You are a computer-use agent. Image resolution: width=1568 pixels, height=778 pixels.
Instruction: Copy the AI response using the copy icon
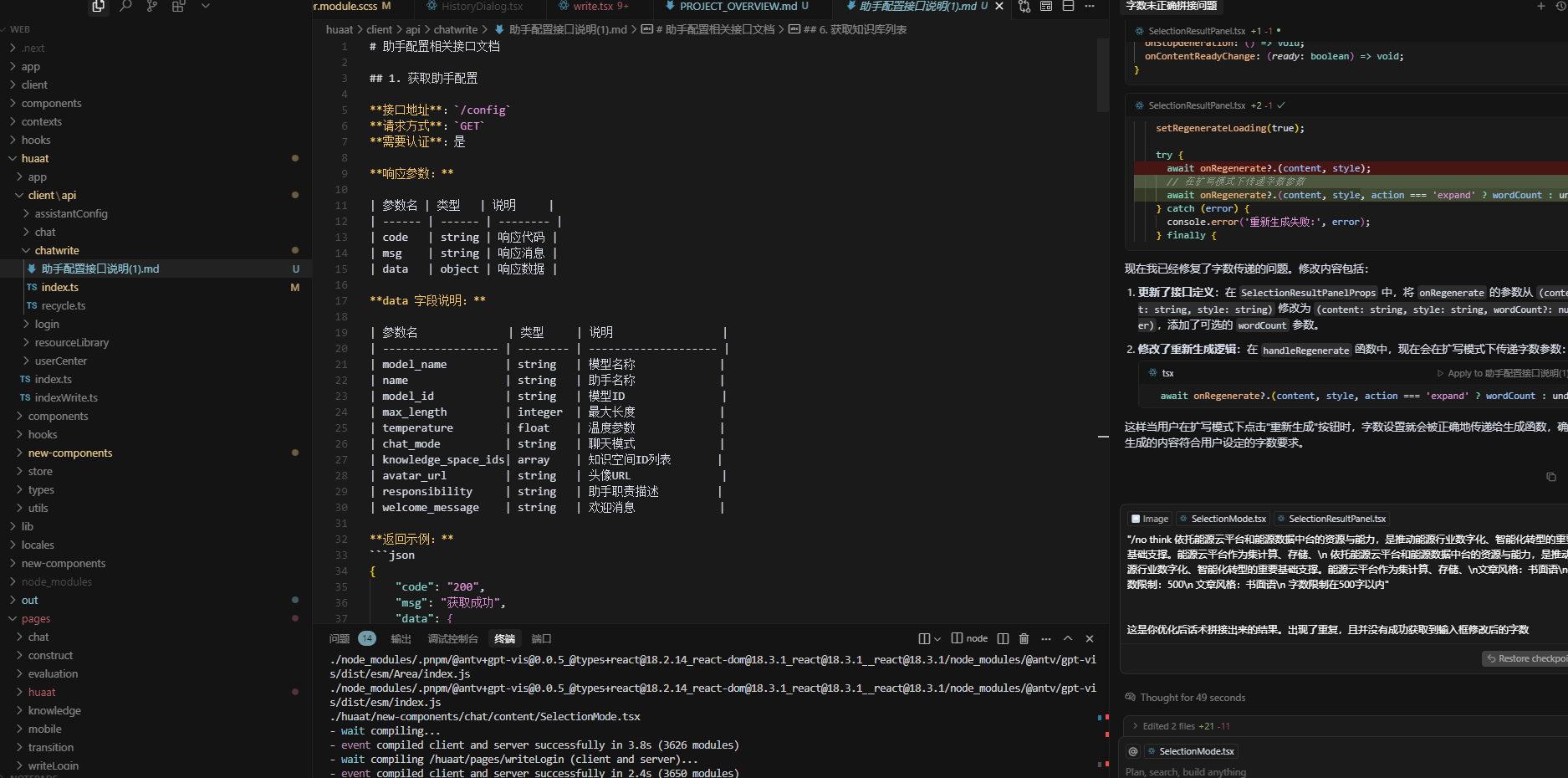(x=1550, y=477)
